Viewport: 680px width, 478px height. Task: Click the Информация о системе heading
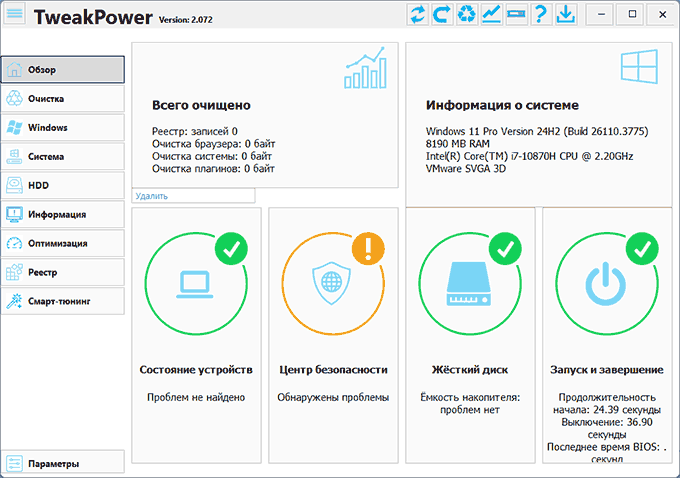point(502,105)
